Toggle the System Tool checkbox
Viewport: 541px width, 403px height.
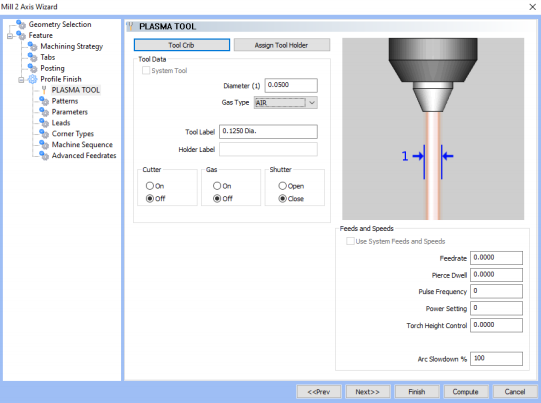(x=146, y=70)
